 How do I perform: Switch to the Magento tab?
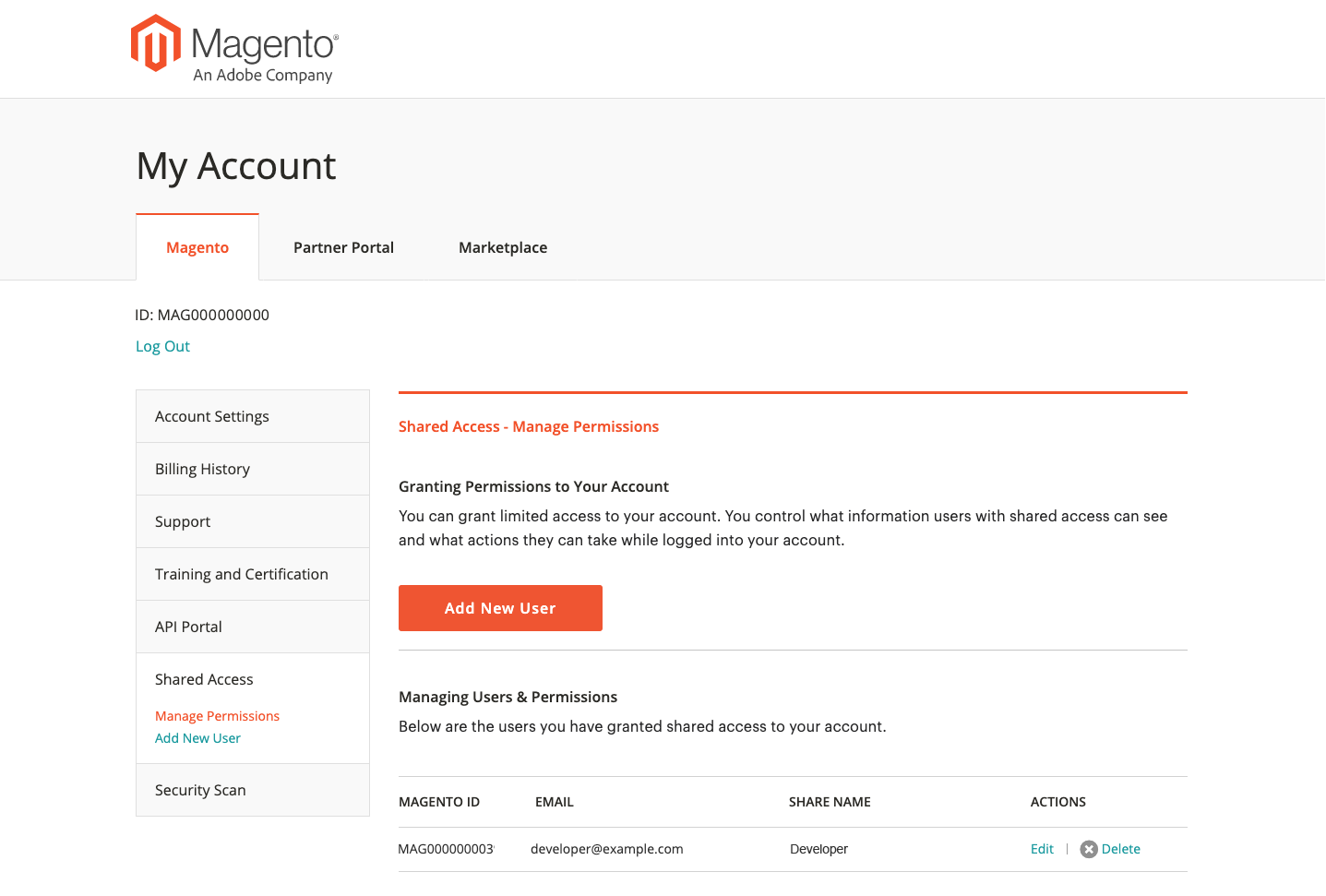pyautogui.click(x=197, y=247)
